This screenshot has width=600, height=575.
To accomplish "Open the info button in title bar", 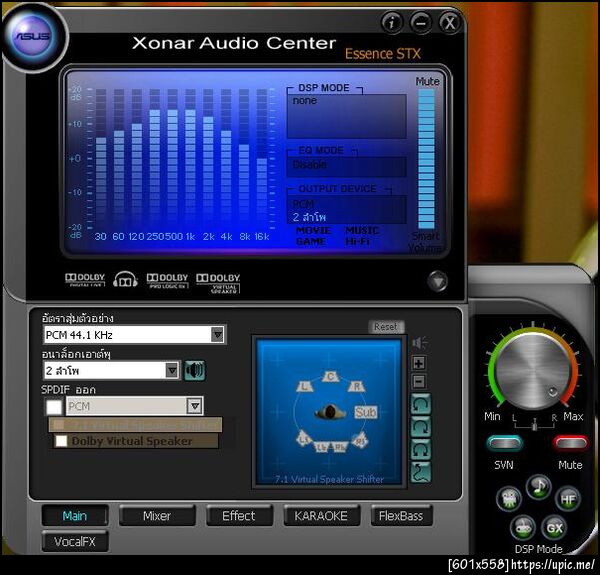I will click(392, 23).
